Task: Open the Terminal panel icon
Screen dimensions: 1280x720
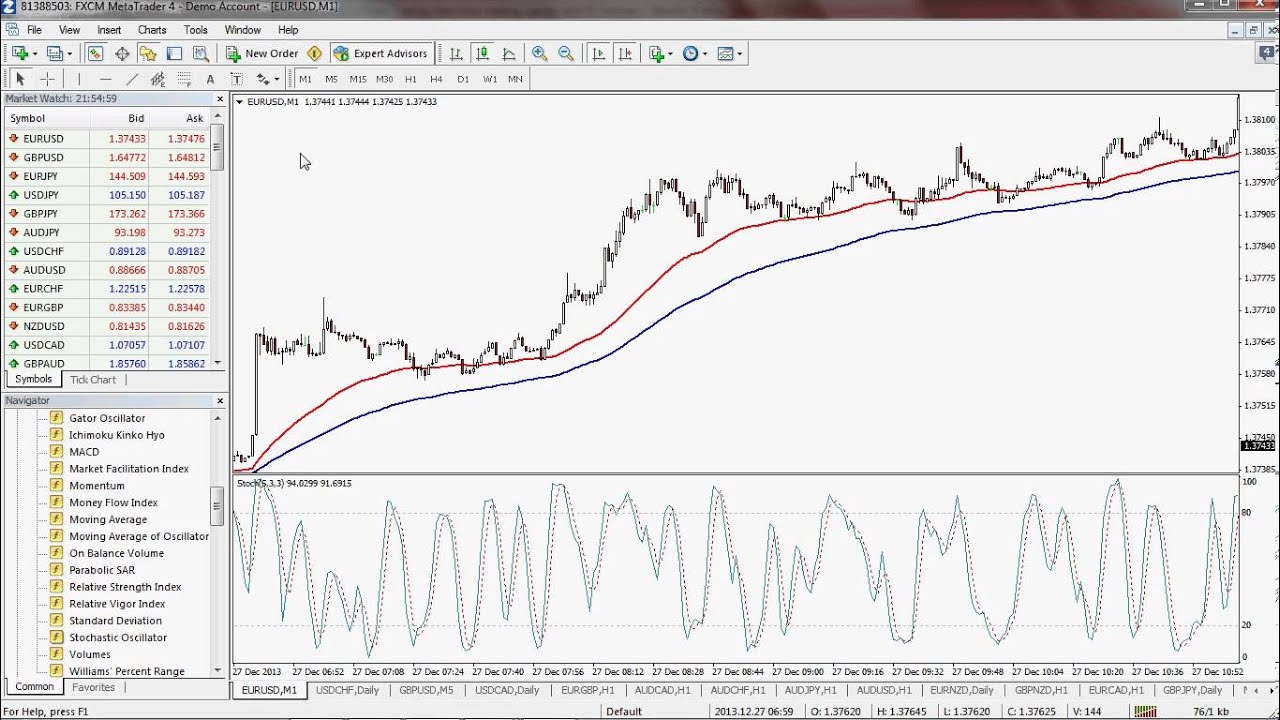Action: [x=174, y=54]
